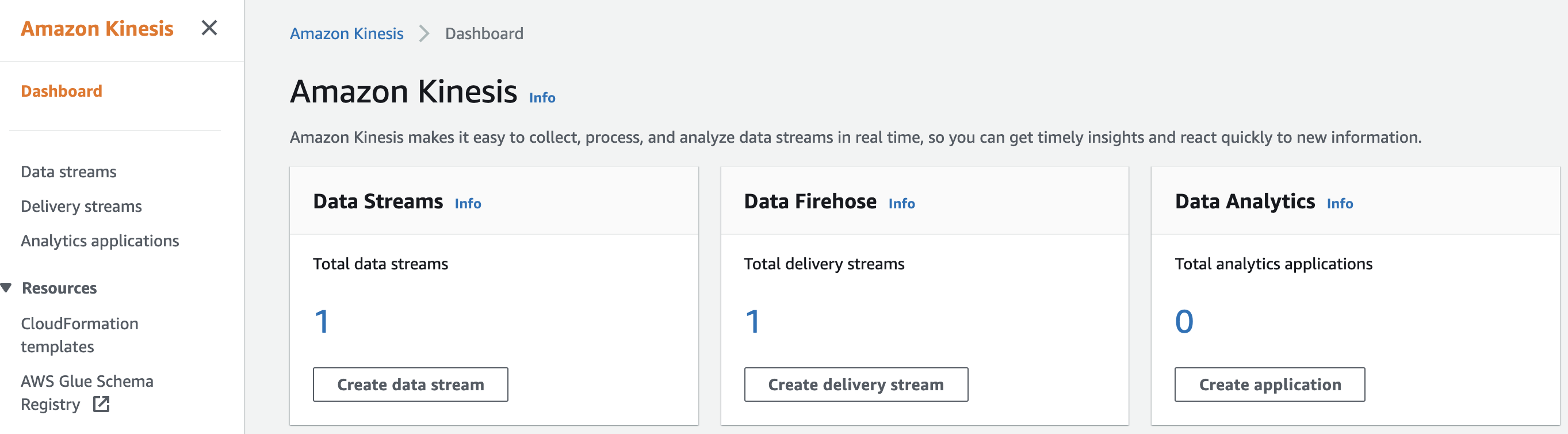Viewport: 1568px width, 434px height.
Task: Click total data streams count 1
Action: coord(322,321)
